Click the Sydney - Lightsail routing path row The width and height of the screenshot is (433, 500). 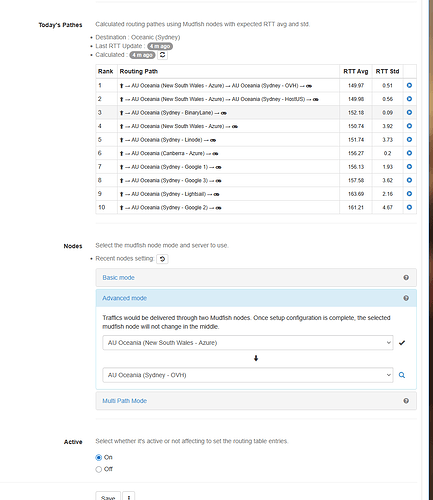[x=228, y=194]
